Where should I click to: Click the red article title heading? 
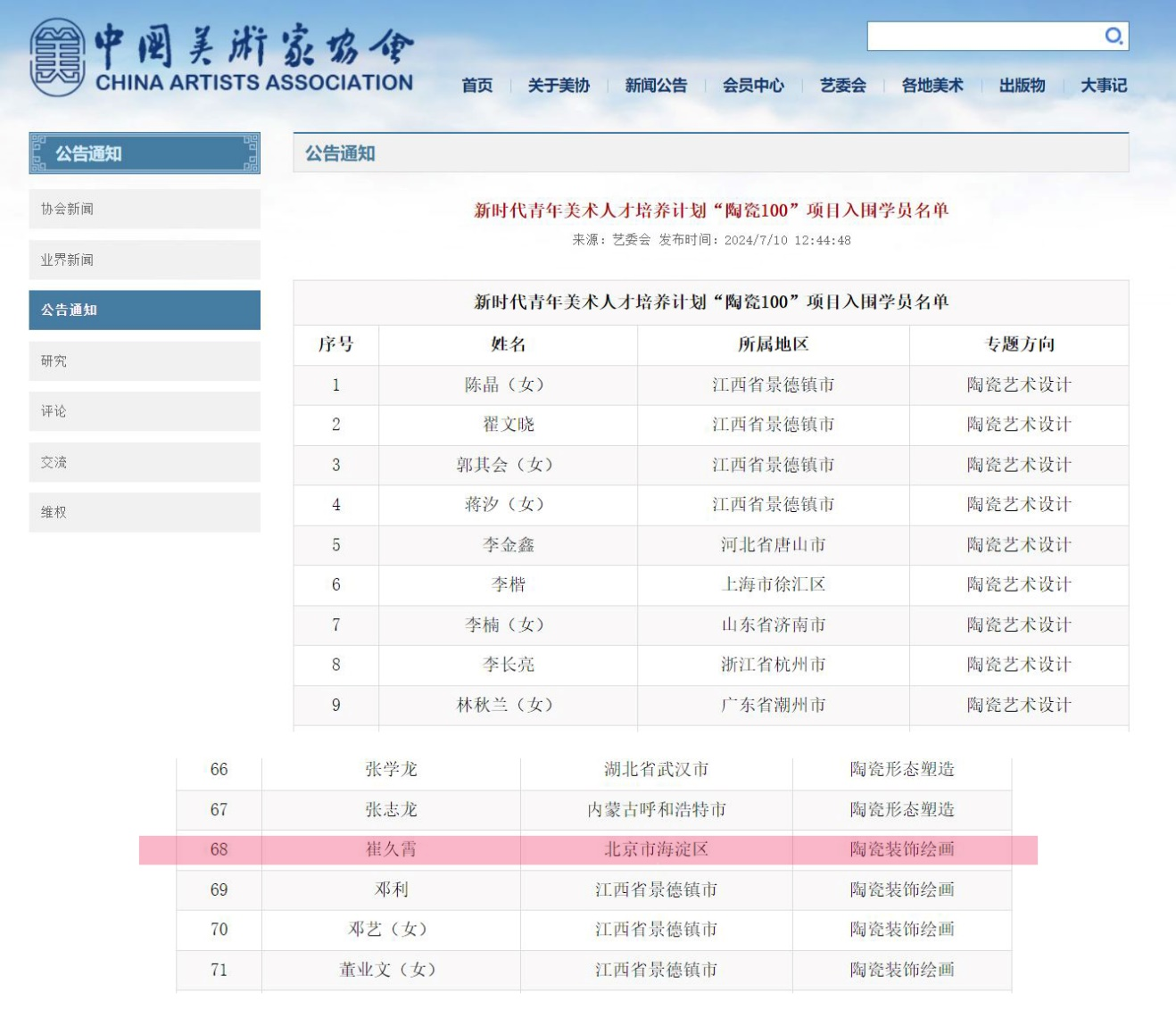pyautogui.click(x=710, y=211)
